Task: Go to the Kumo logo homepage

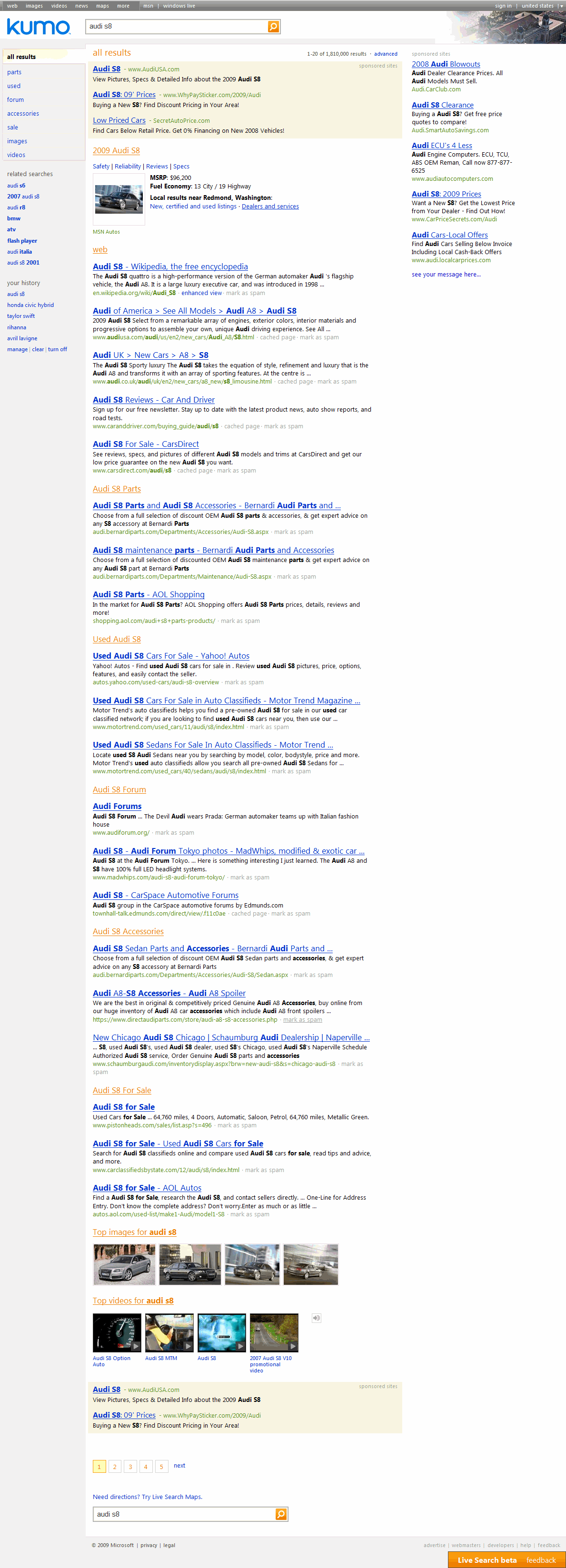Action: [39, 27]
